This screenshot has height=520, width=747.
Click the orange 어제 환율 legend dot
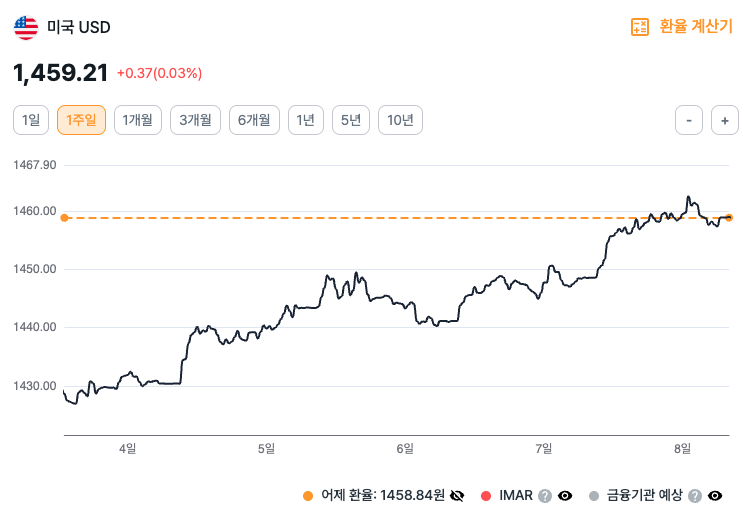tap(307, 495)
